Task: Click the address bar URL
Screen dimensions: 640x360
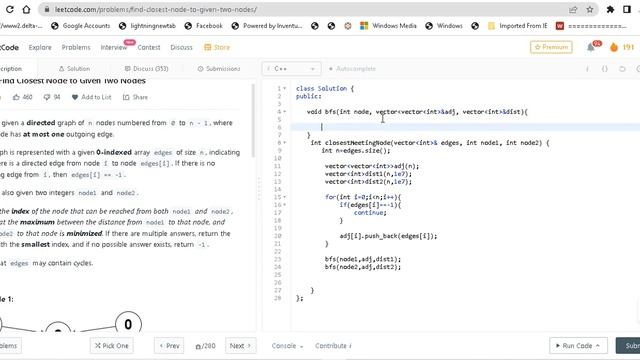Action: tap(156, 9)
